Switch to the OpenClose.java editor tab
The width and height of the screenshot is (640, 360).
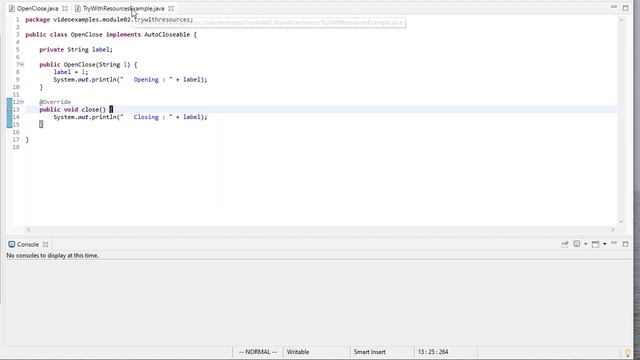pyautogui.click(x=38, y=8)
